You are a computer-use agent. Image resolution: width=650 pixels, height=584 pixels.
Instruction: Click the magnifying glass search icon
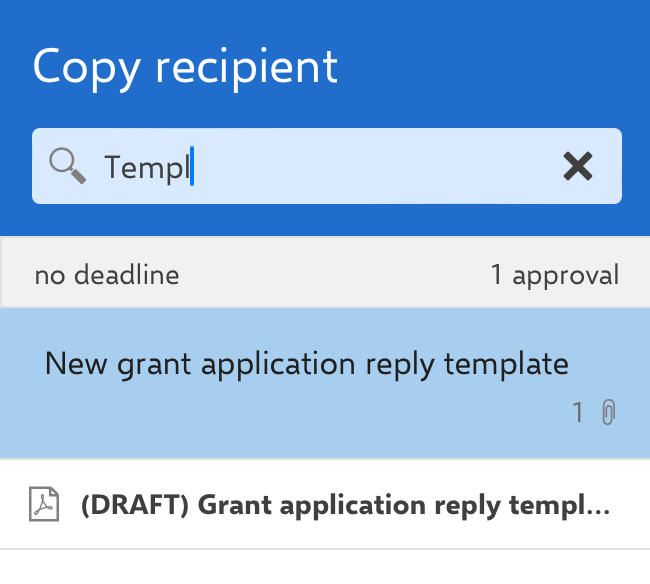[67, 166]
